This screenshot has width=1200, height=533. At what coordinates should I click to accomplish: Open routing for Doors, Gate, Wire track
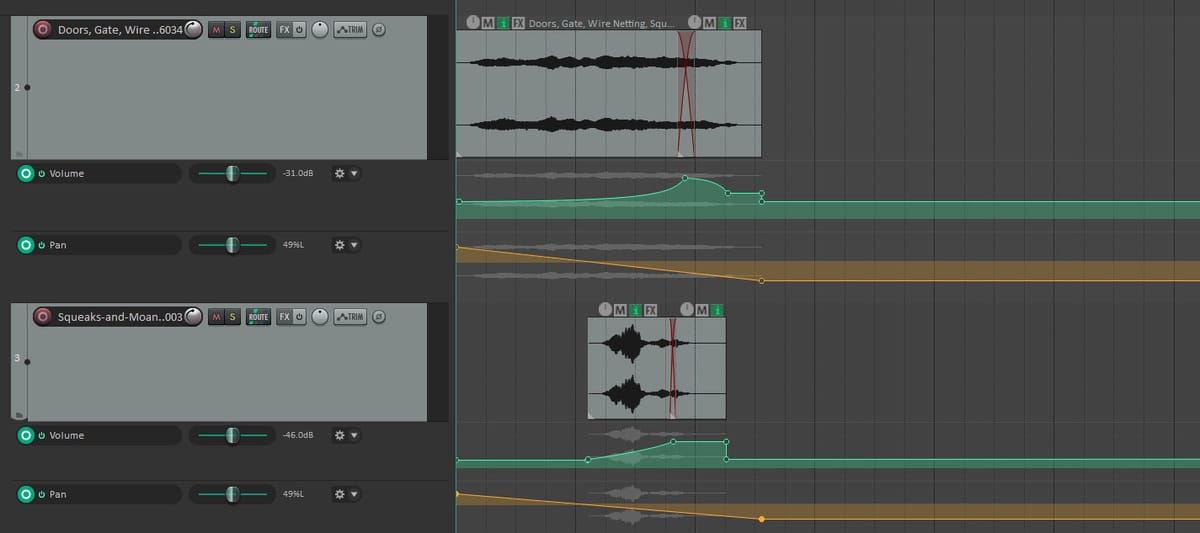(x=259, y=30)
